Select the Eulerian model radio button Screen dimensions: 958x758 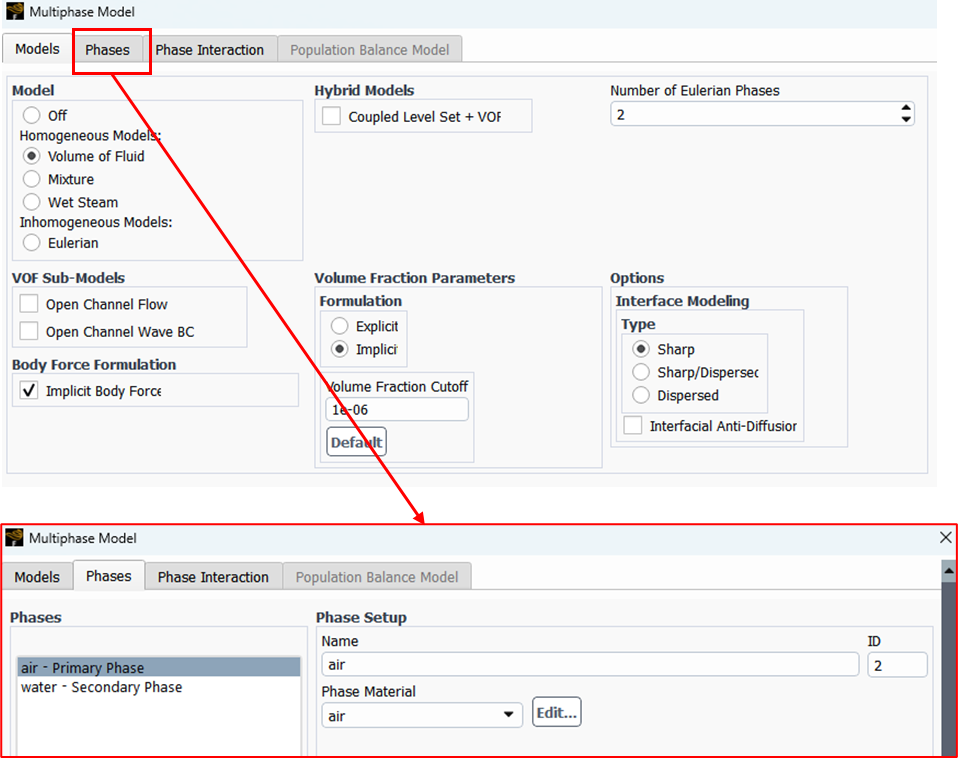pyautogui.click(x=32, y=243)
